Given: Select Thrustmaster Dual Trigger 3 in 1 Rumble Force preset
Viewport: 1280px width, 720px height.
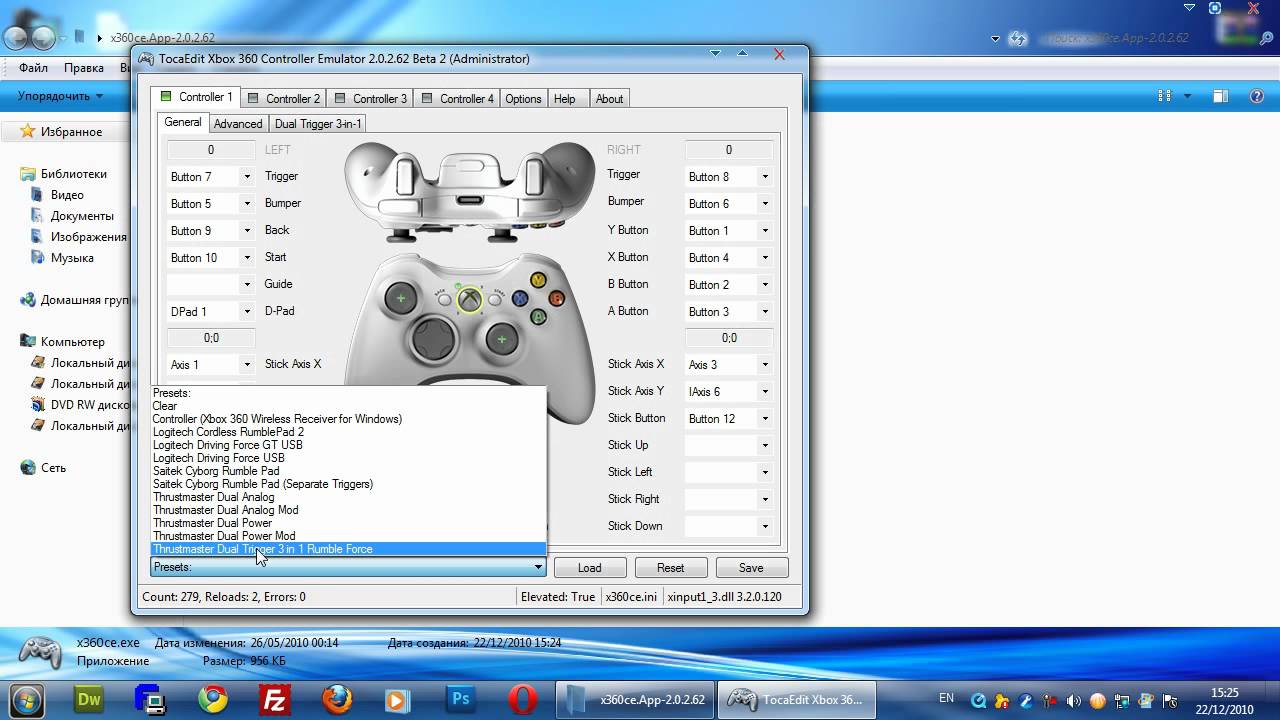Looking at the screenshot, I should click(x=348, y=549).
